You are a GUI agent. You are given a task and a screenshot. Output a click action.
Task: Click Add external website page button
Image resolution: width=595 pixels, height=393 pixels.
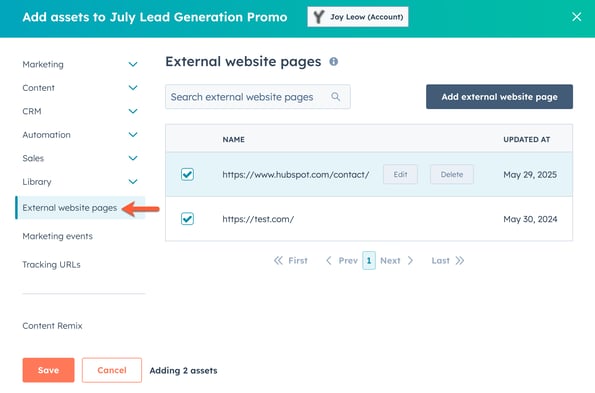tap(499, 97)
